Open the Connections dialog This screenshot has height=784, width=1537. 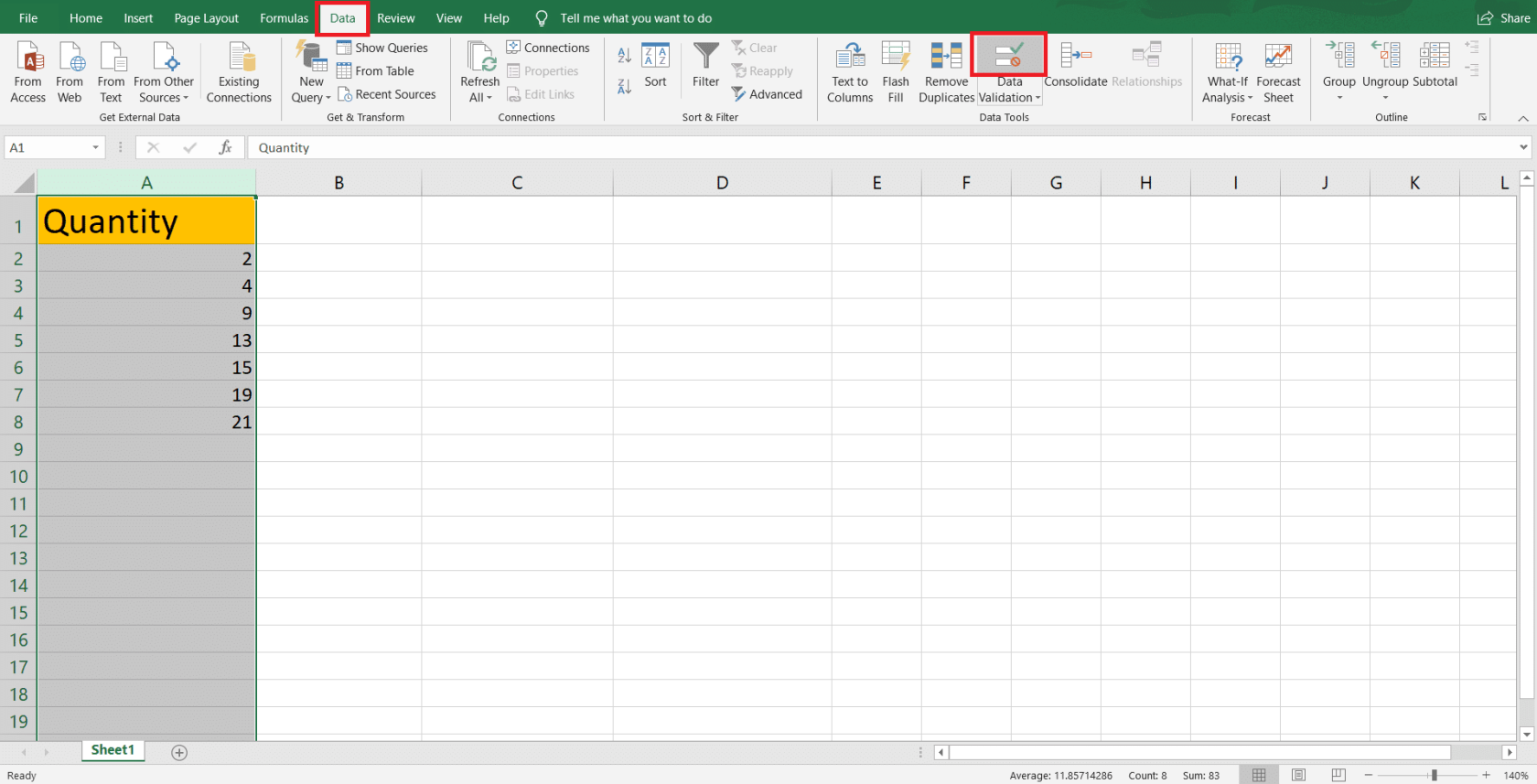click(548, 48)
